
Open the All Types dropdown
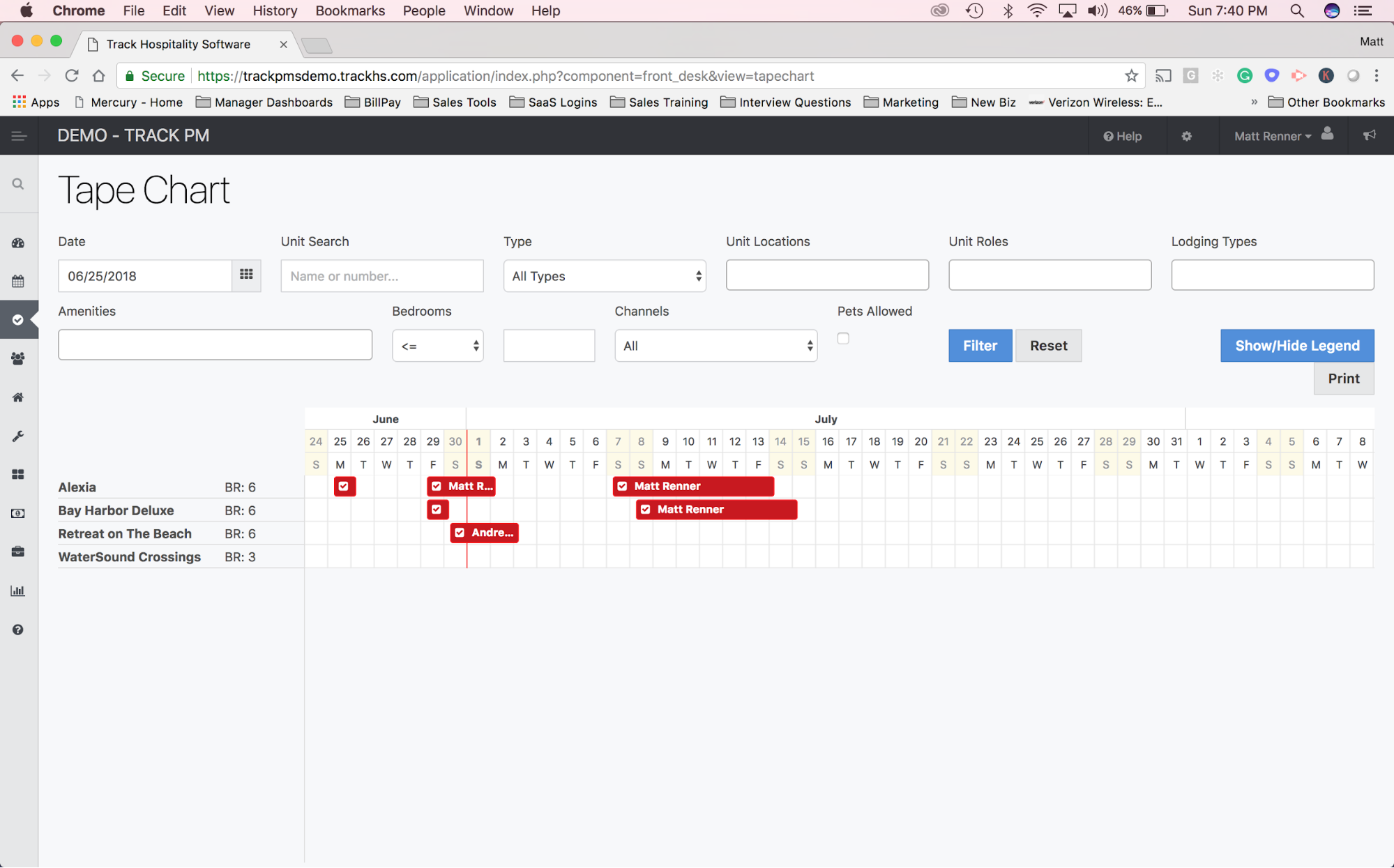605,276
